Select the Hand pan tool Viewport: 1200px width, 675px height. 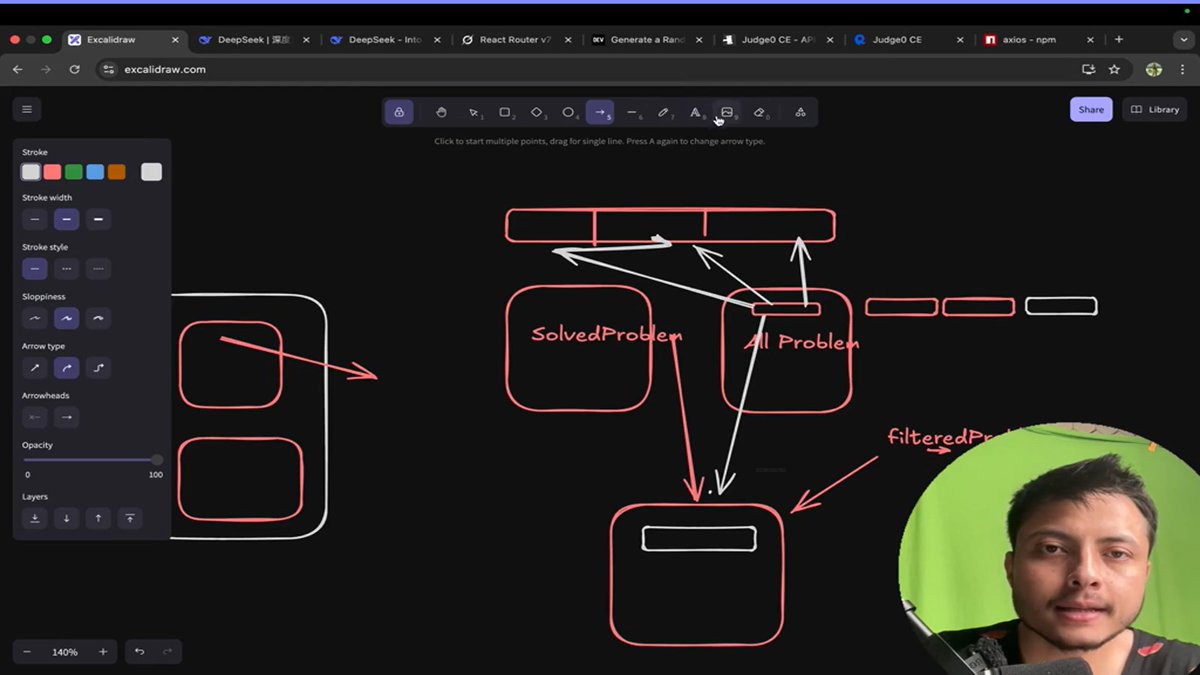pyautogui.click(x=441, y=112)
